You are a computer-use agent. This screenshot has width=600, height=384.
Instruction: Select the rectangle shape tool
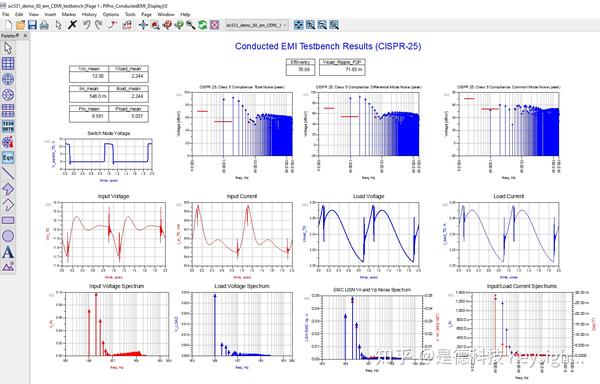pyautogui.click(x=8, y=220)
